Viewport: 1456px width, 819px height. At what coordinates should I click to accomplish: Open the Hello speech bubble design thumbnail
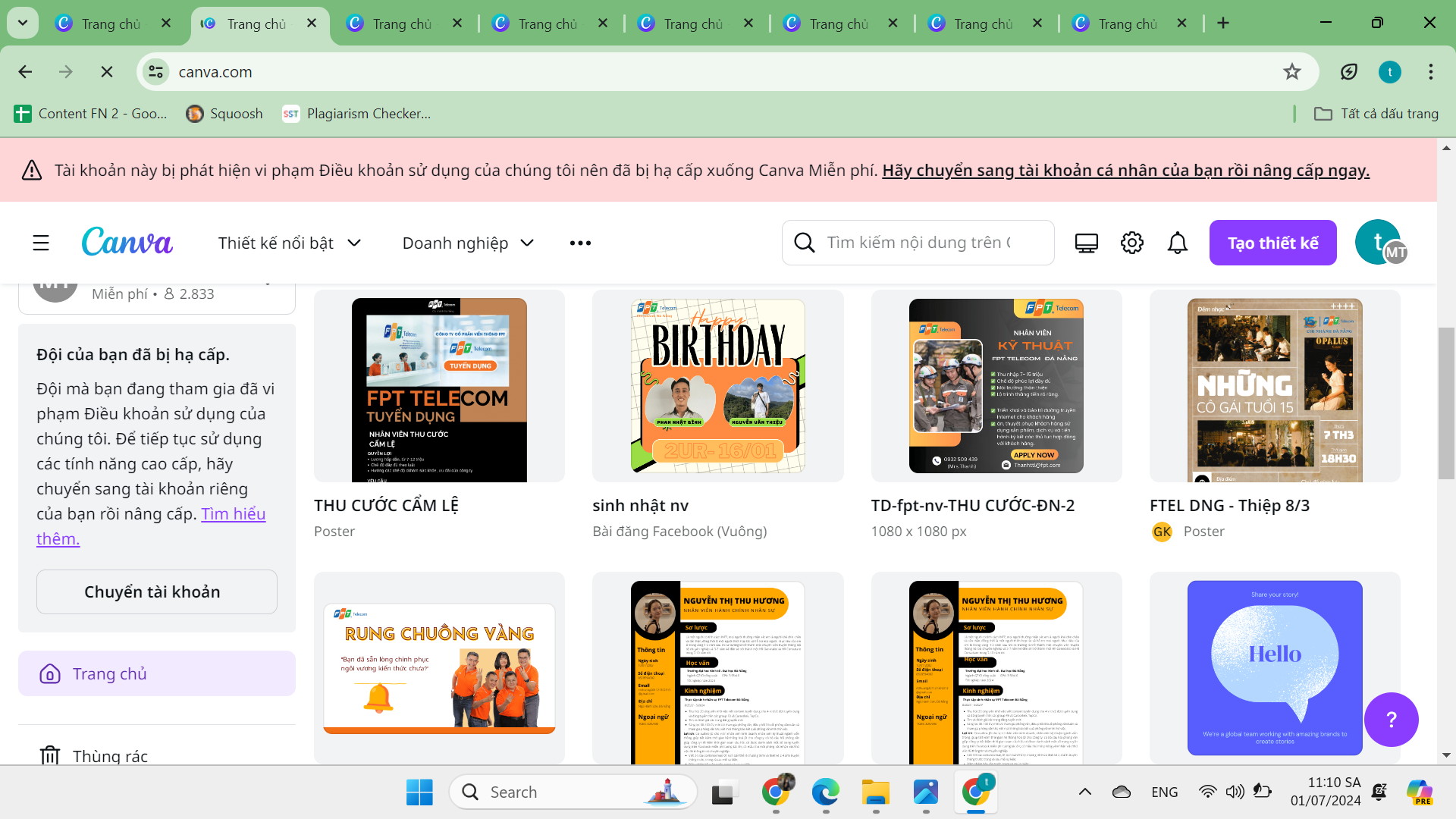click(x=1275, y=668)
